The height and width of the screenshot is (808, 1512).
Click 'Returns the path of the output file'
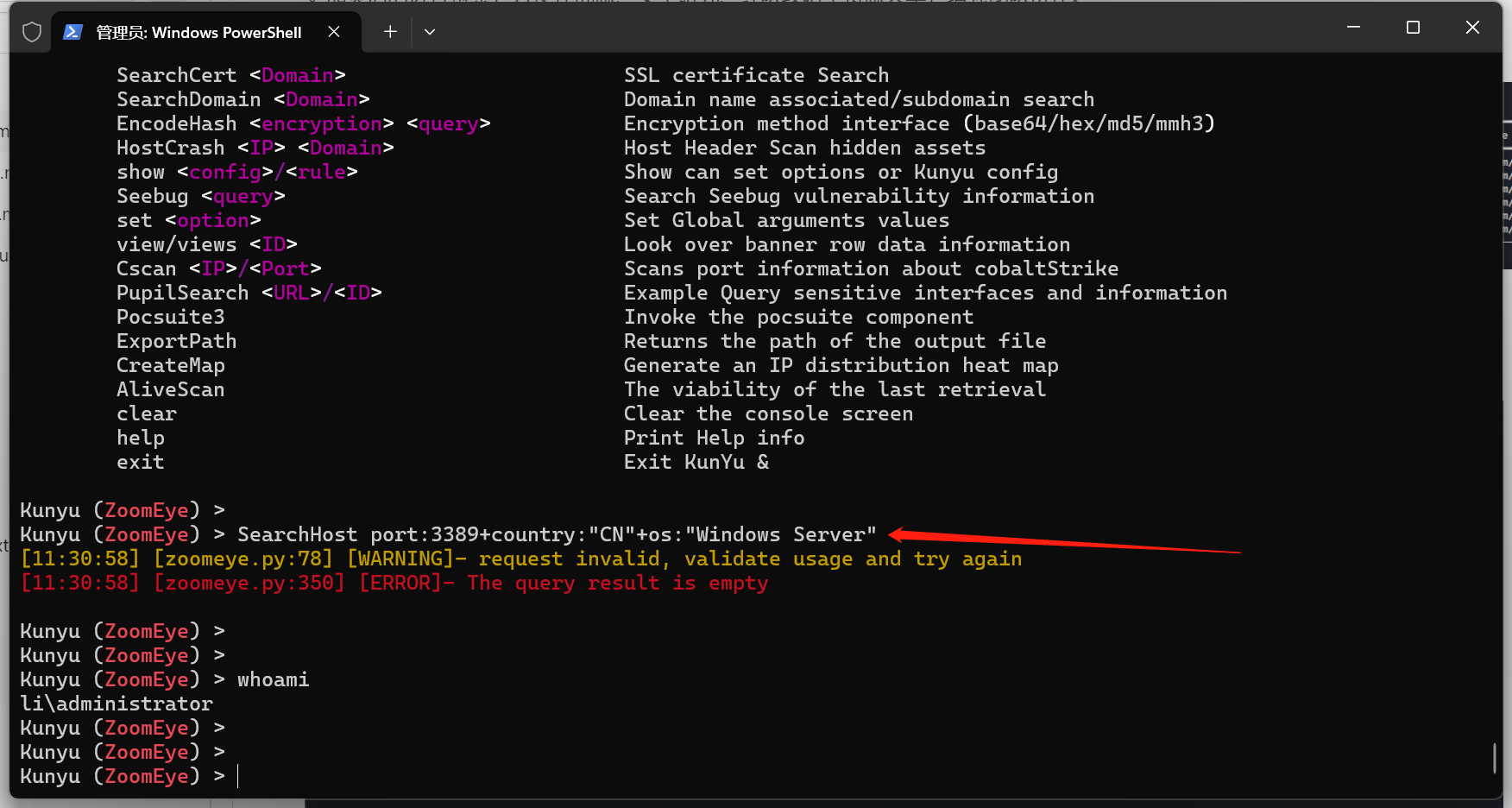(x=835, y=341)
